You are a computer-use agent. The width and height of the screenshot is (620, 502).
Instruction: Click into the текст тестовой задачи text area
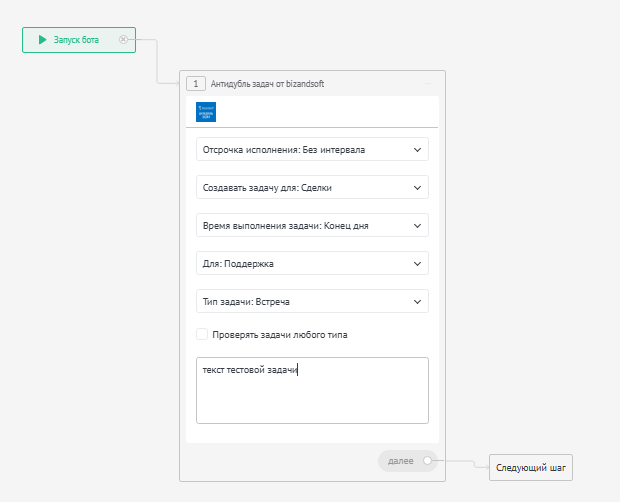tap(312, 391)
